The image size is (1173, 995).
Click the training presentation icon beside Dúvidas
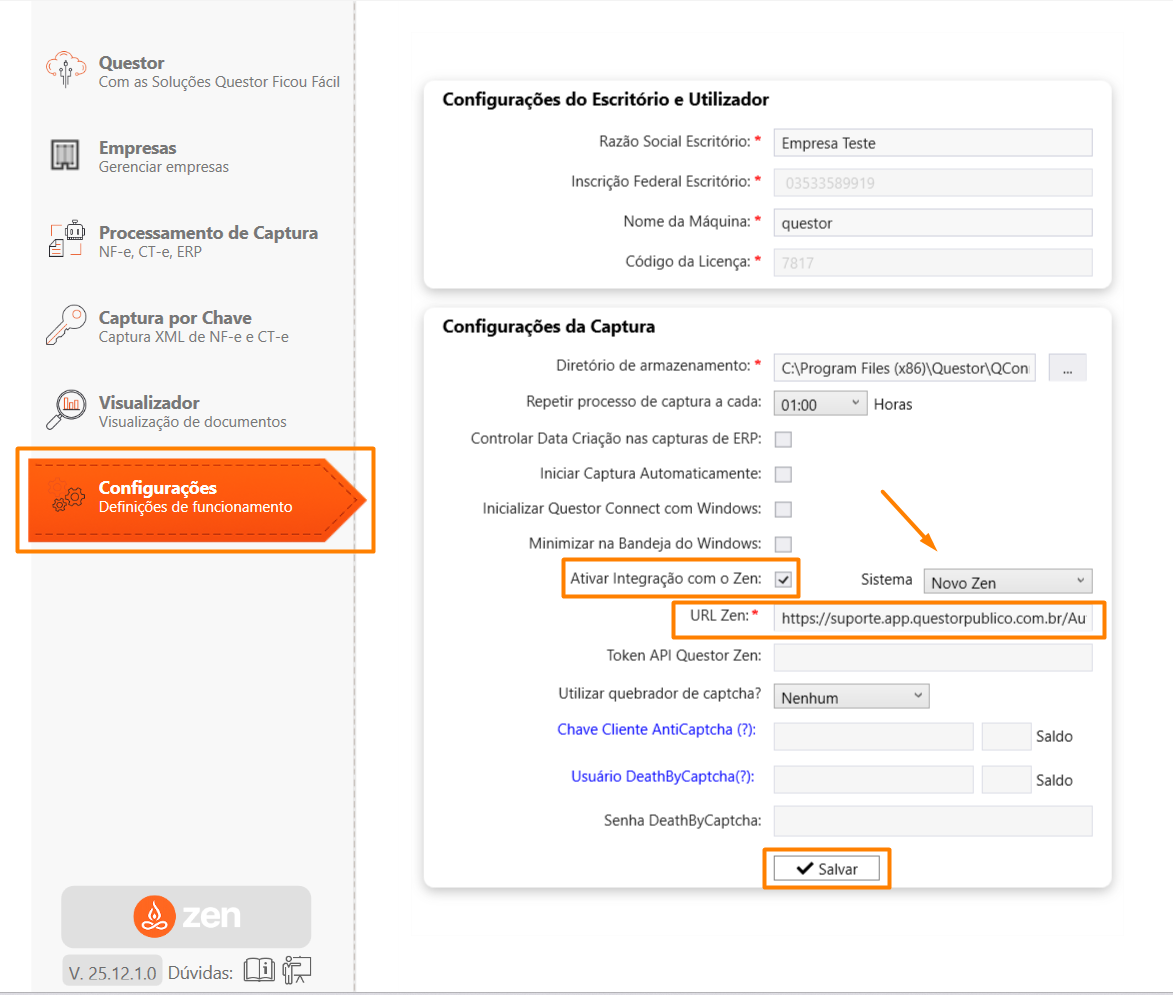coord(297,970)
